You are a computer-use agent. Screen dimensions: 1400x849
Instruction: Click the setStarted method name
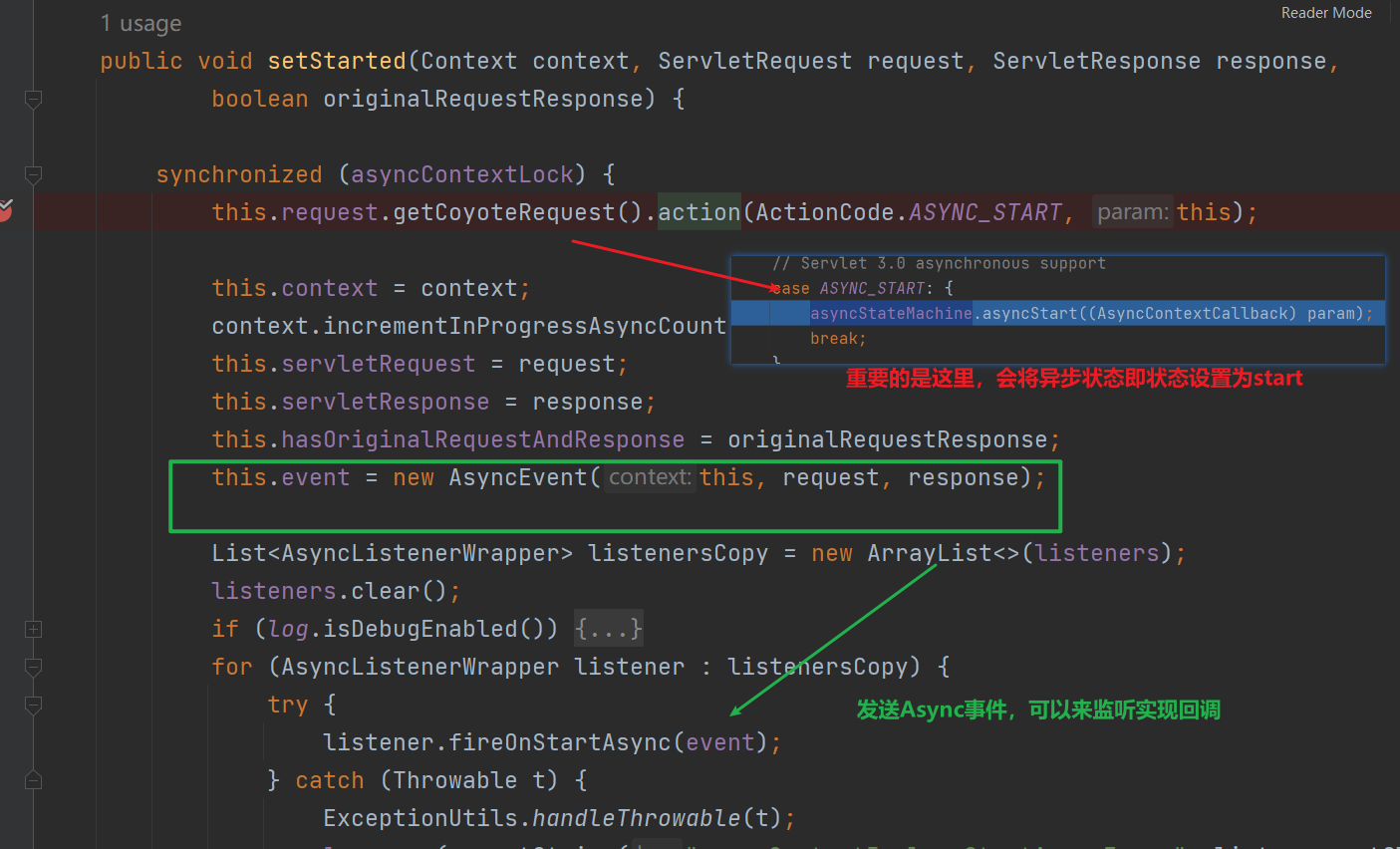coord(337,61)
